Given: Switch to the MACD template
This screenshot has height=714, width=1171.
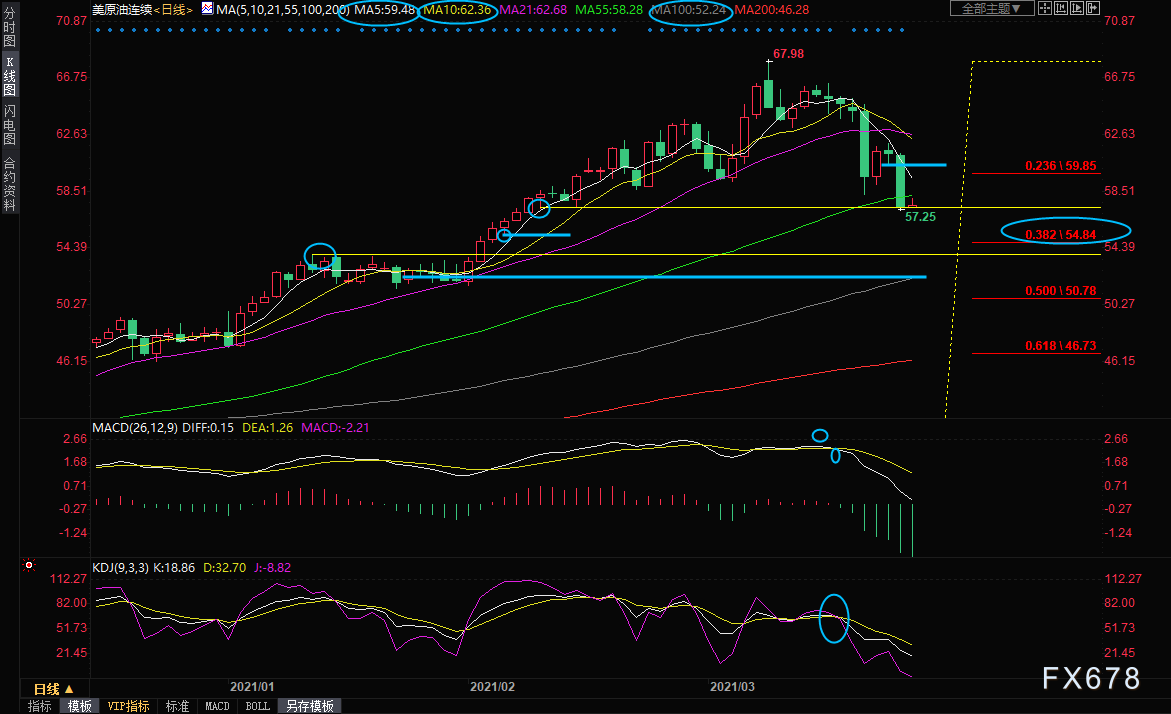Looking at the screenshot, I should tap(217, 706).
